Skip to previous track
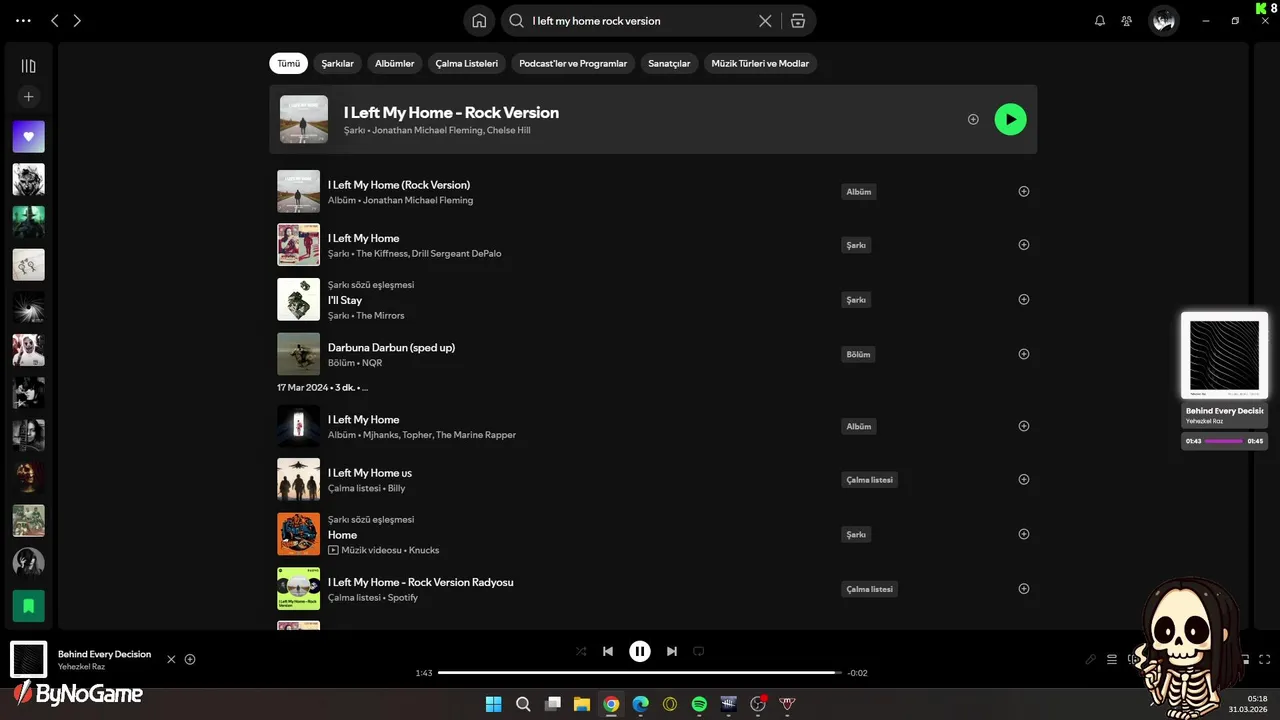Screen dimensions: 1280x720 pos(608,651)
